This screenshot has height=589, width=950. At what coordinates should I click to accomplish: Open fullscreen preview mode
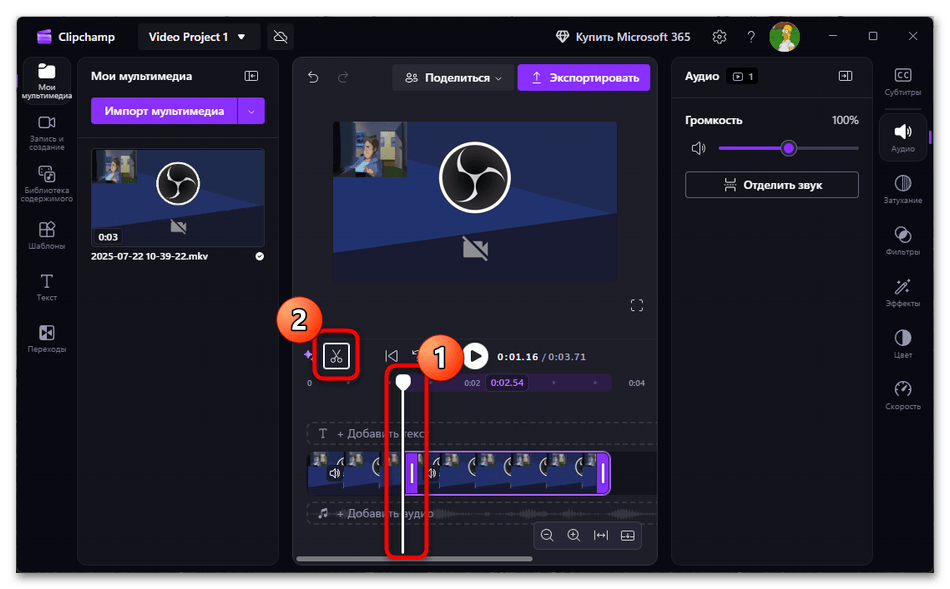[637, 305]
